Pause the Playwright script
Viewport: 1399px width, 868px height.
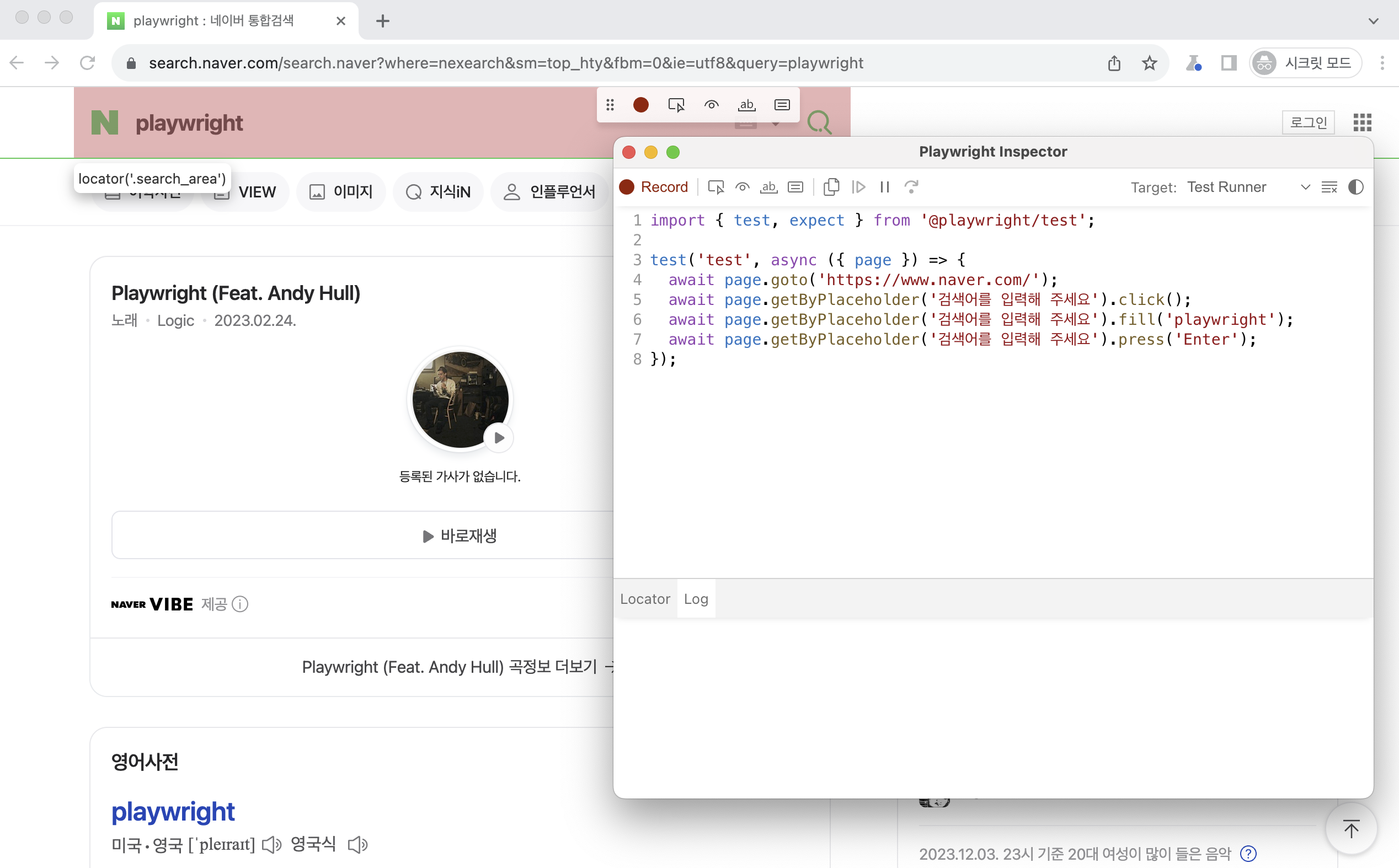coord(884,186)
